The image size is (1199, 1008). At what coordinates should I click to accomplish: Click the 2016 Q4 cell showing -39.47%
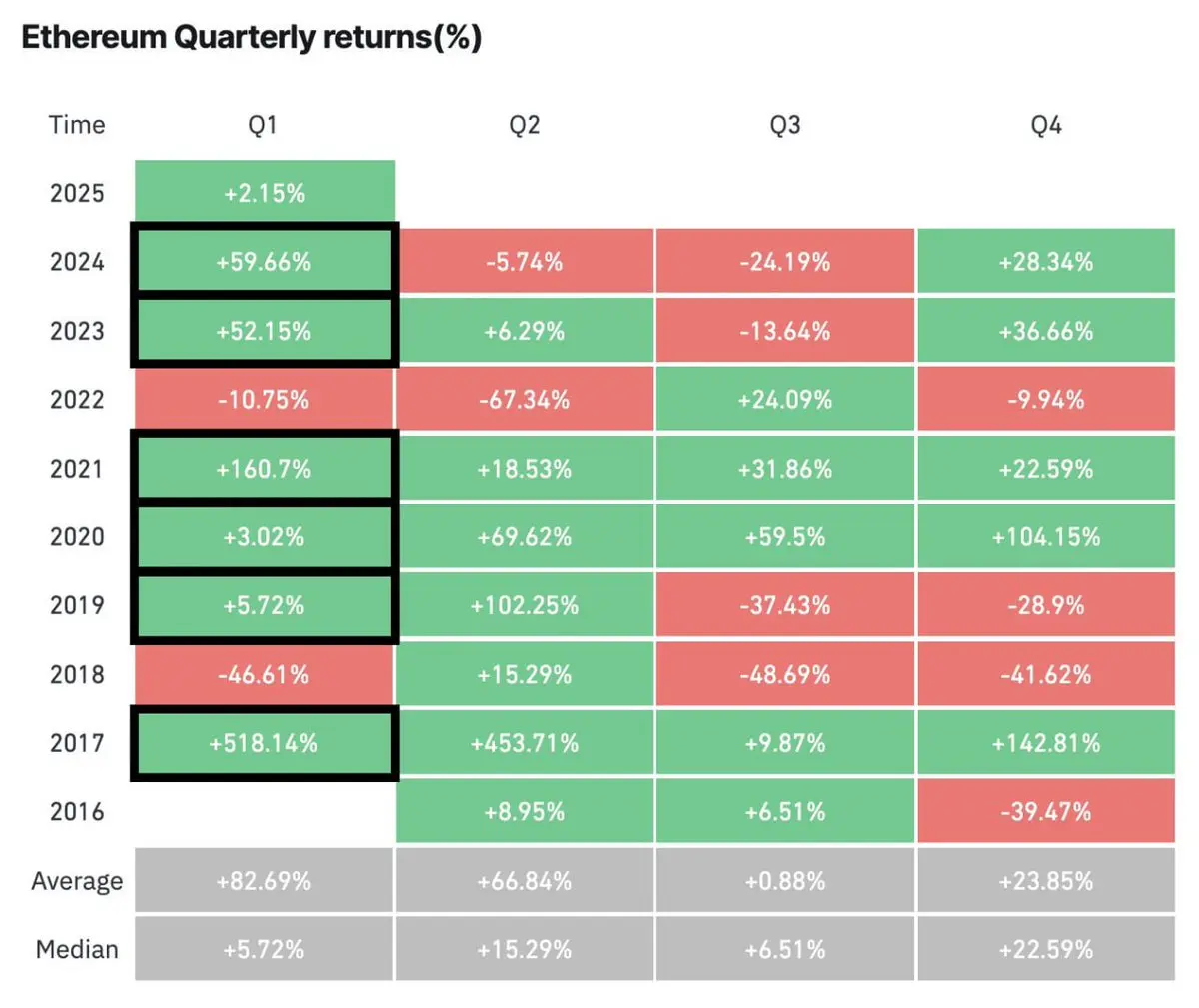1046,812
